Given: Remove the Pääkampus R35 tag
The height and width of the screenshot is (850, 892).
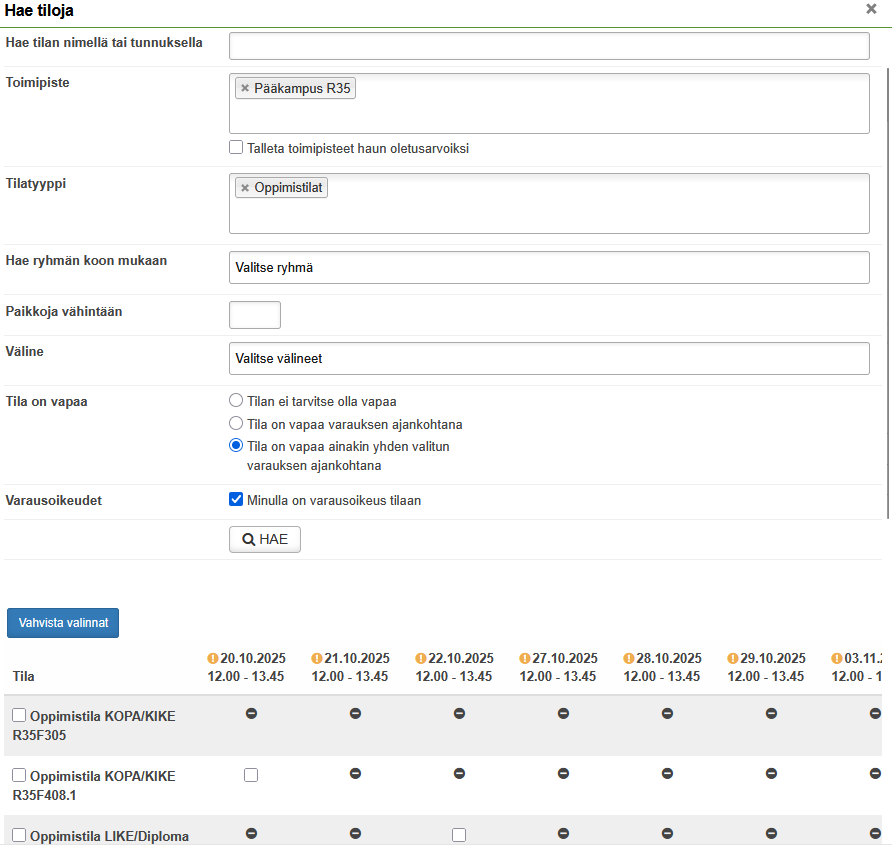Looking at the screenshot, I should point(245,89).
